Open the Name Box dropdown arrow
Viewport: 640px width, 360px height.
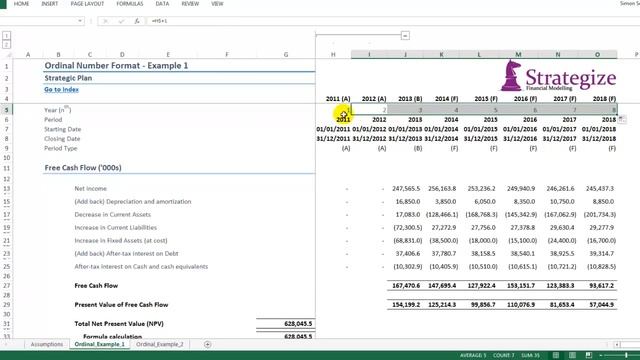80,21
